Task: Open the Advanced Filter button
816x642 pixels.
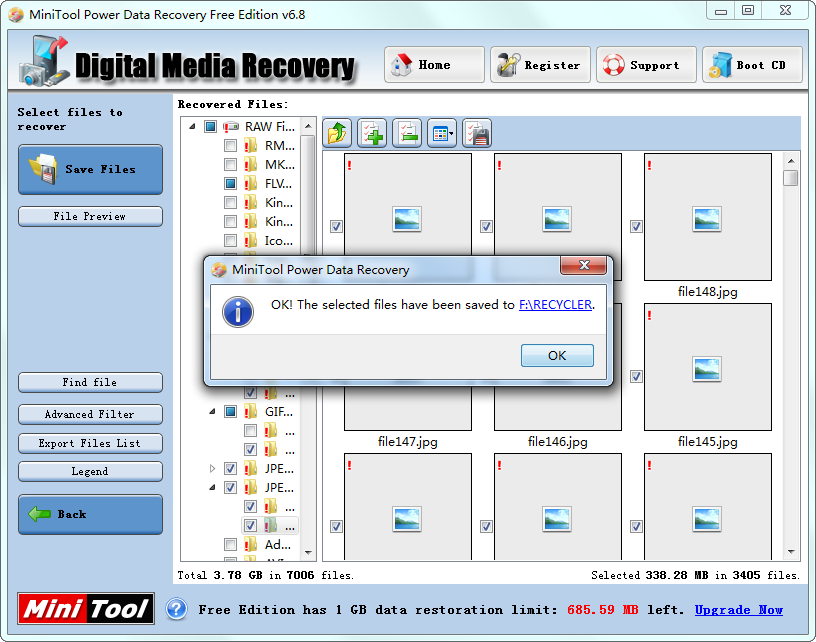Action: pos(91,415)
